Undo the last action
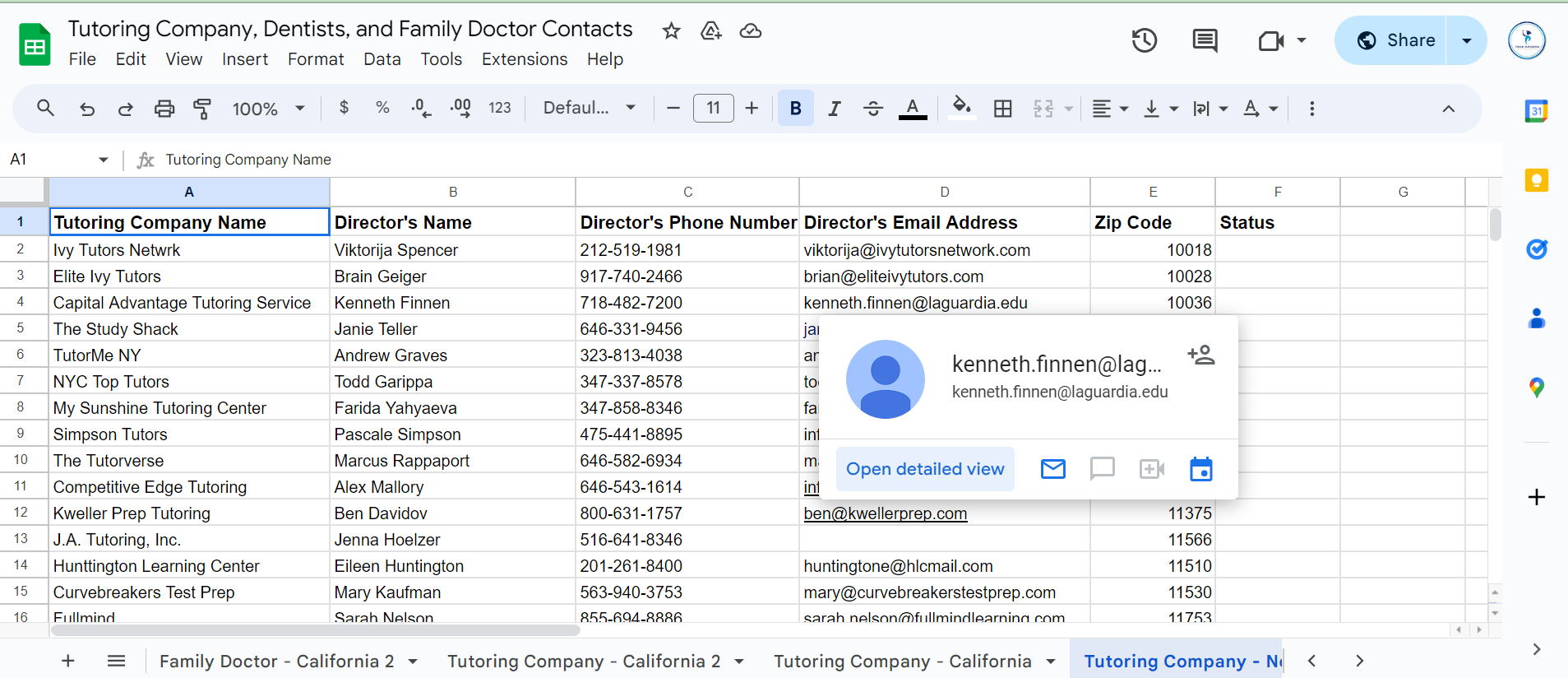The image size is (1568, 678). 87,109
